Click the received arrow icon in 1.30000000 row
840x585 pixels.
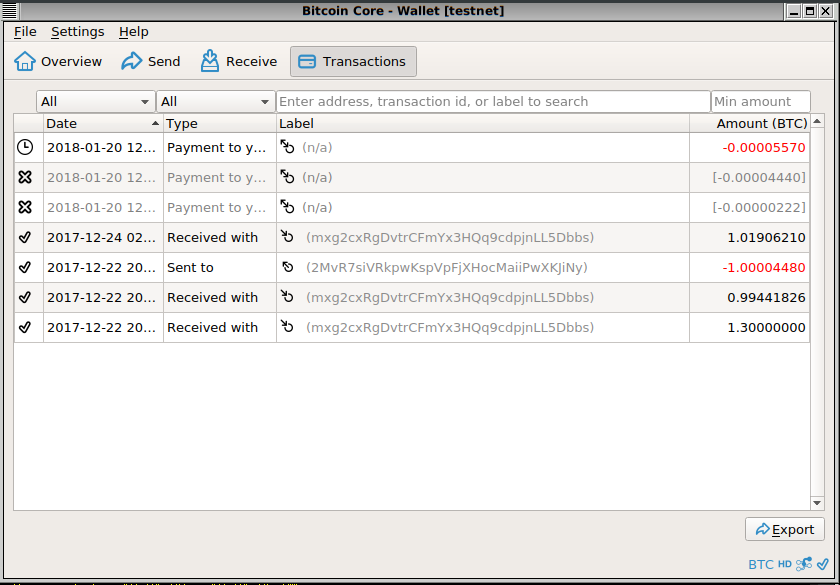point(288,327)
